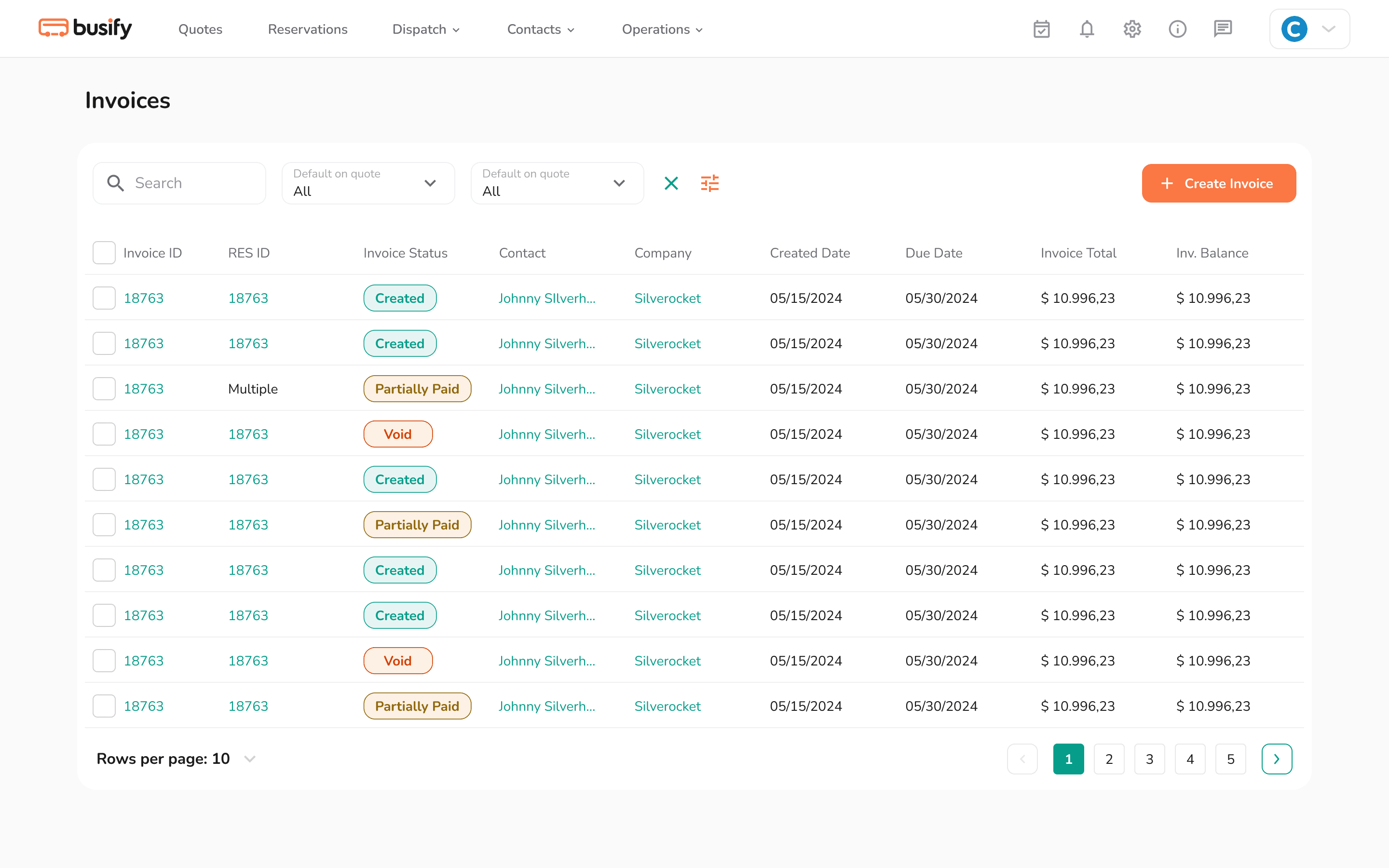
Task: Check the first Void row checkbox
Action: click(x=104, y=434)
